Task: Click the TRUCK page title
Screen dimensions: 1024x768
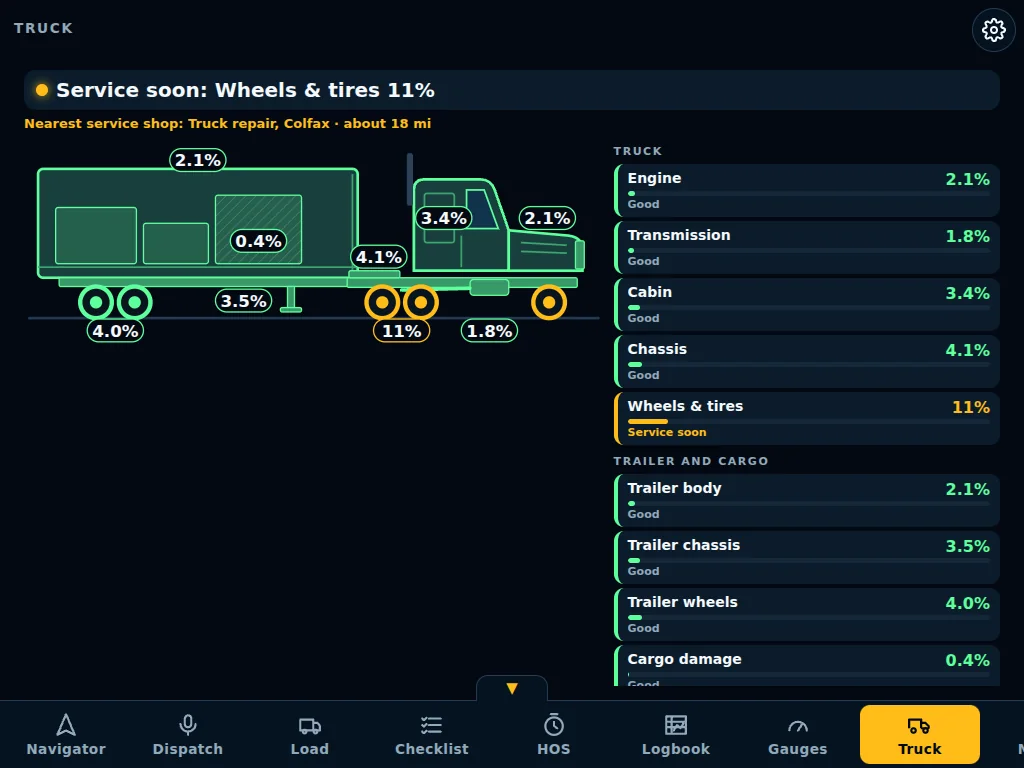Action: click(x=43, y=28)
